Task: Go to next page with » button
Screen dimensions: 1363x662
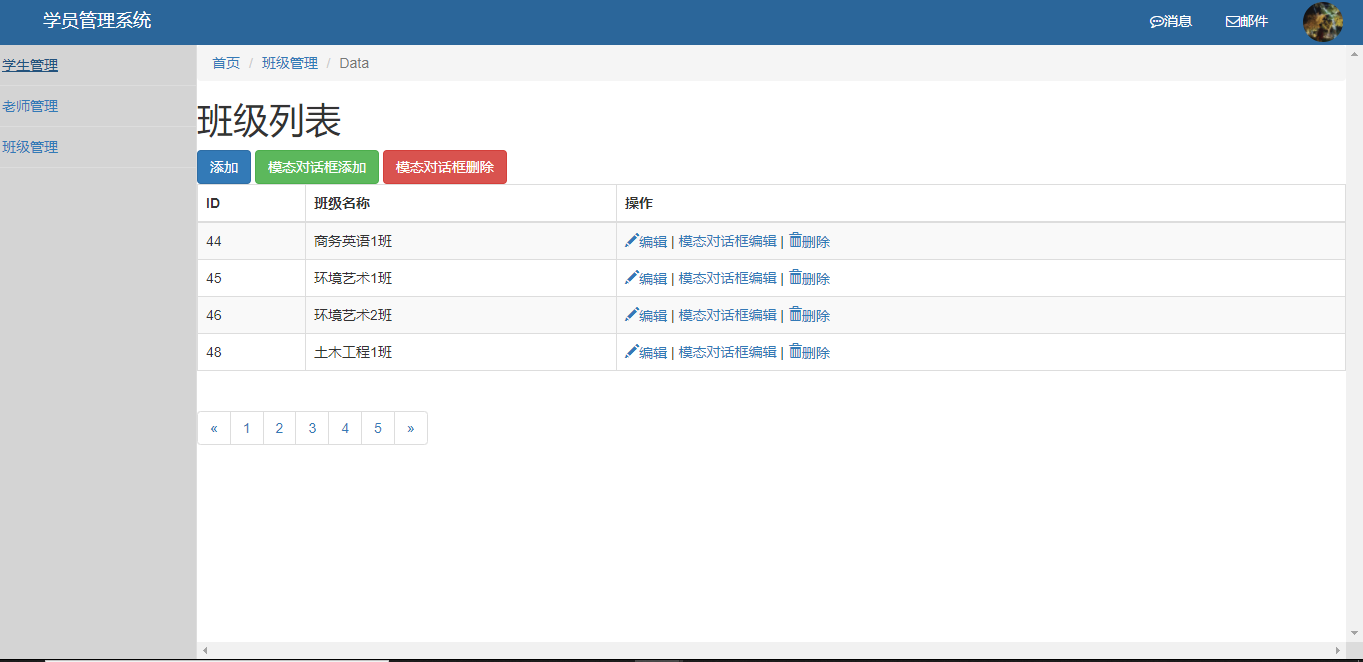Action: (x=411, y=428)
